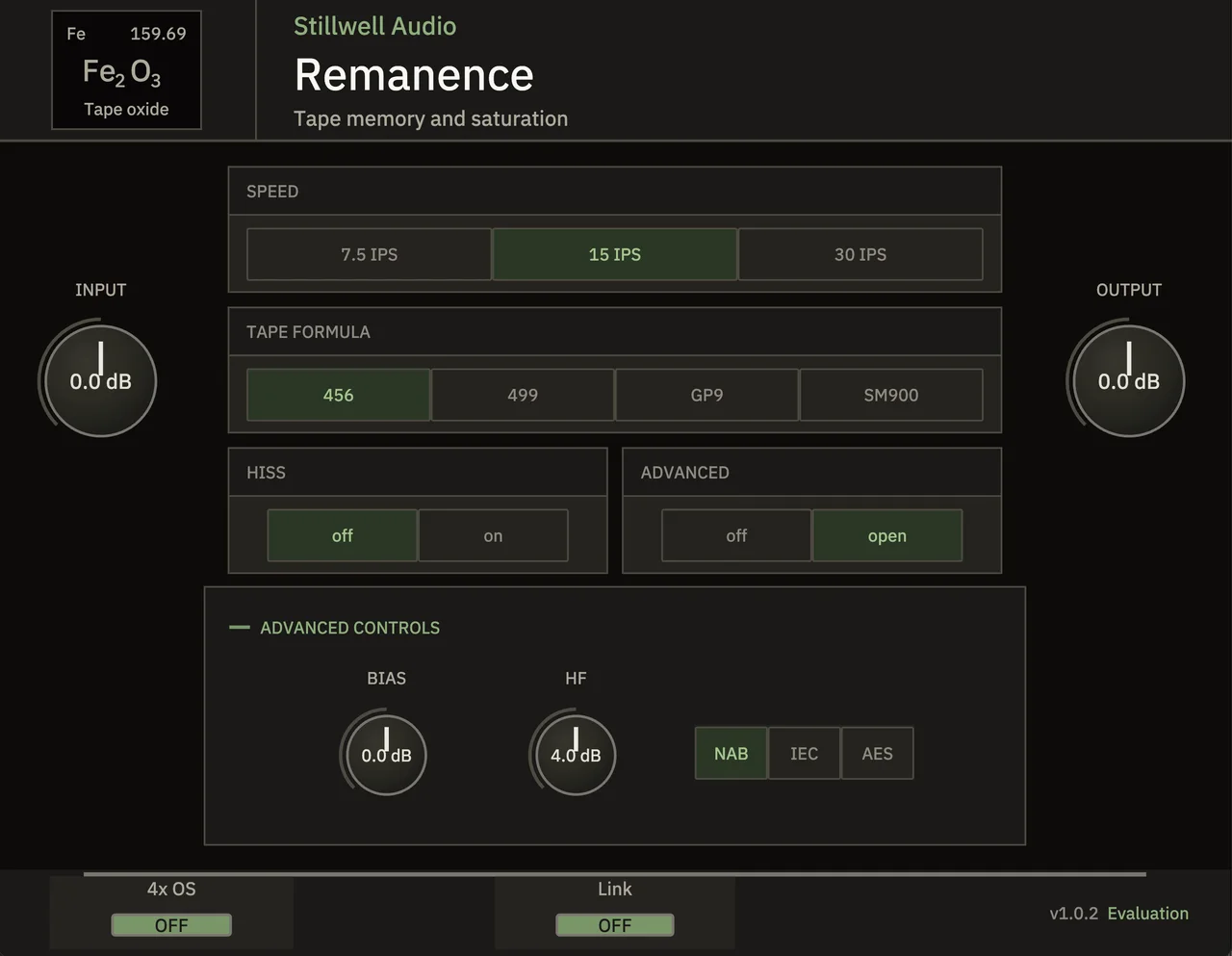The width and height of the screenshot is (1232, 956).
Task: Choose 30 IPS tape speed
Action: tap(860, 254)
